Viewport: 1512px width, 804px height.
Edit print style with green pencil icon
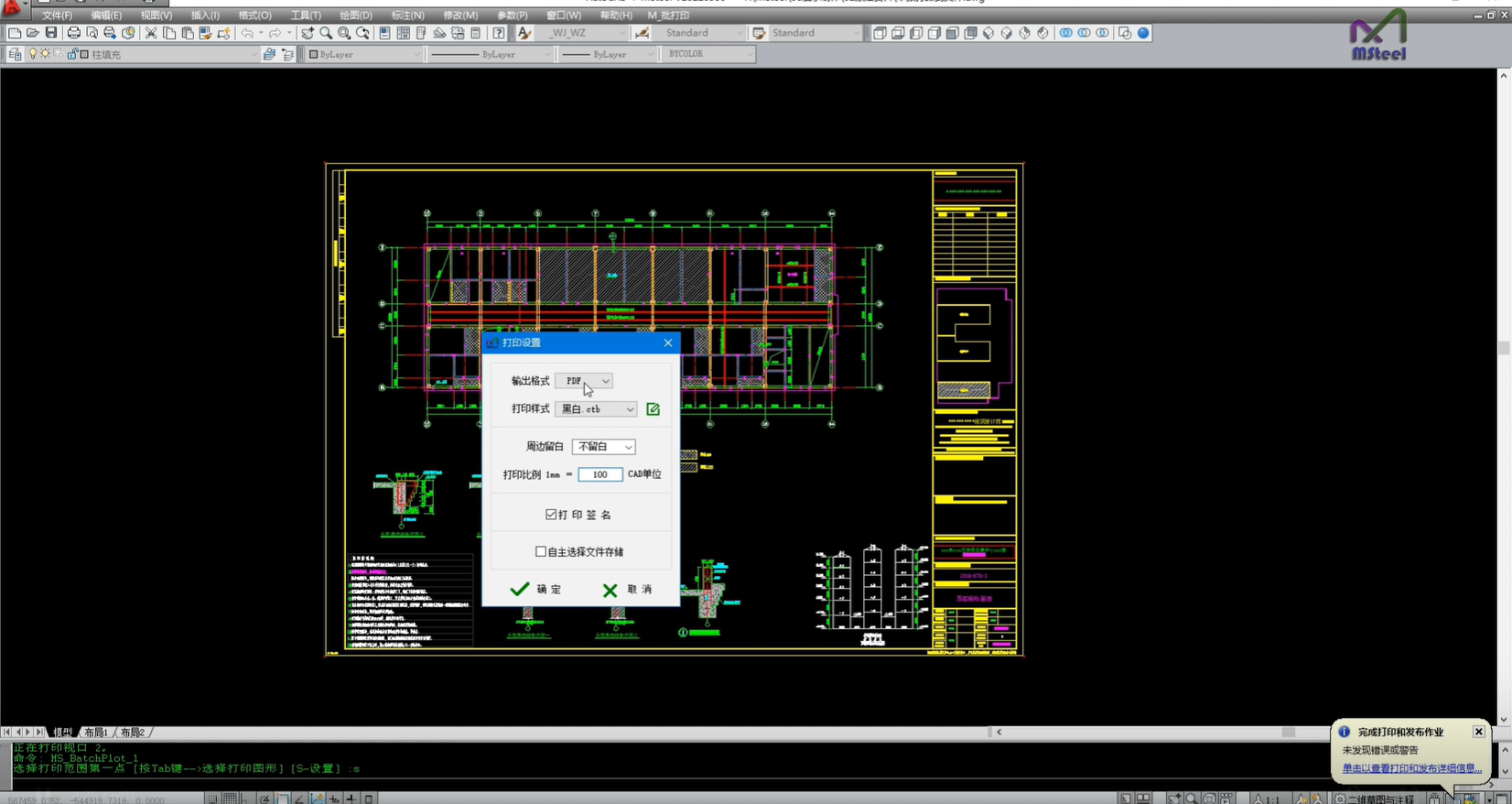point(653,409)
